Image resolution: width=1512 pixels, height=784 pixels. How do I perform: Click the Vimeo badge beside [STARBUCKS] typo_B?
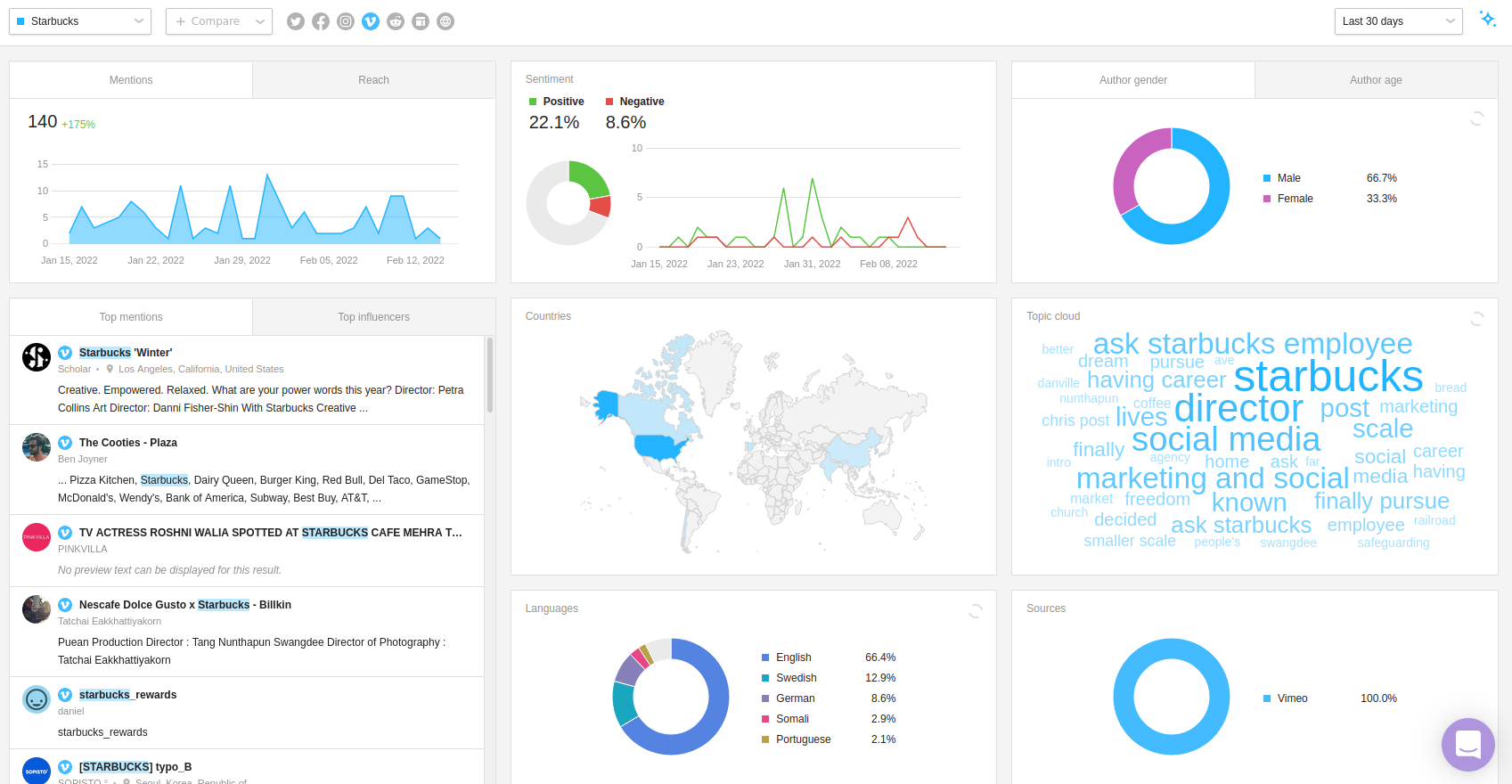[x=65, y=767]
